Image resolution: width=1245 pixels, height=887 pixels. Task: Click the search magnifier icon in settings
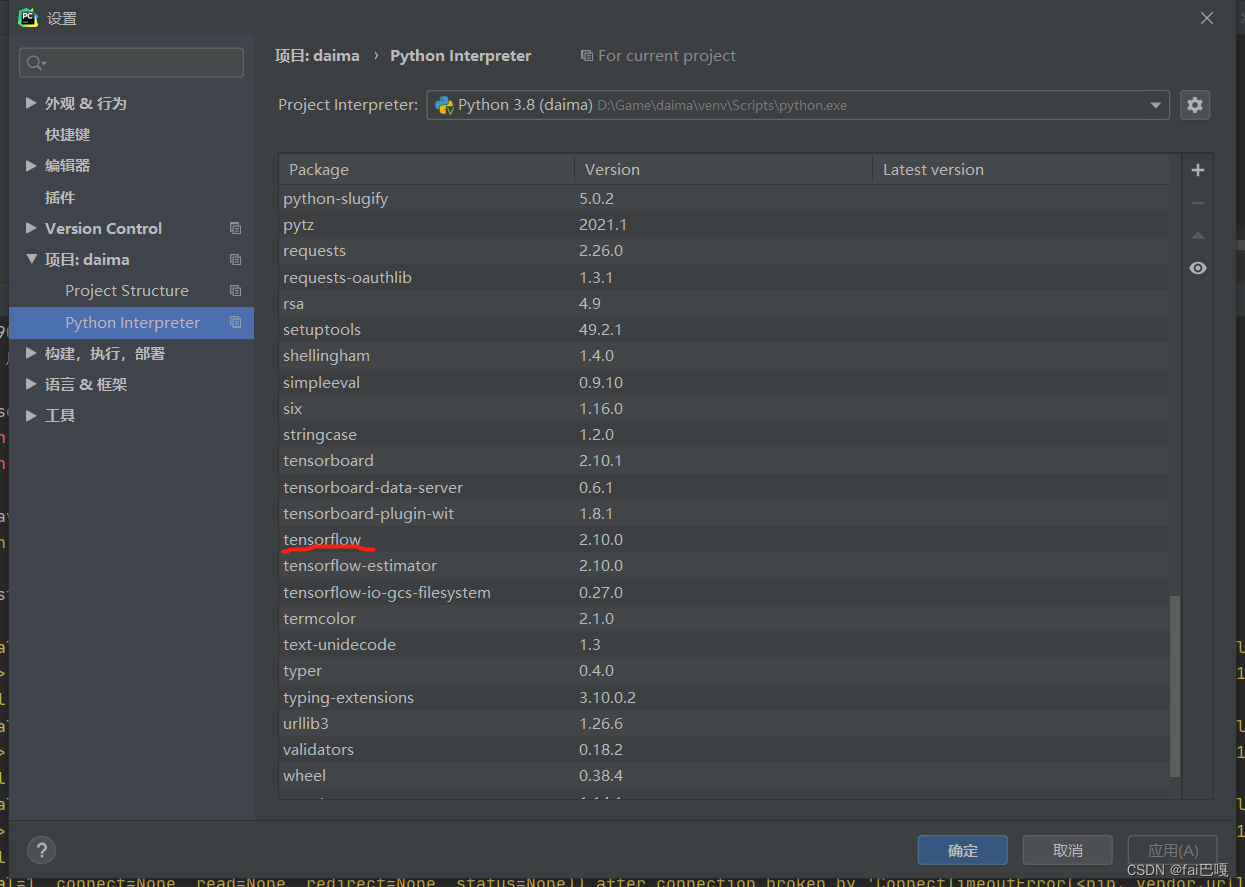(x=36, y=63)
